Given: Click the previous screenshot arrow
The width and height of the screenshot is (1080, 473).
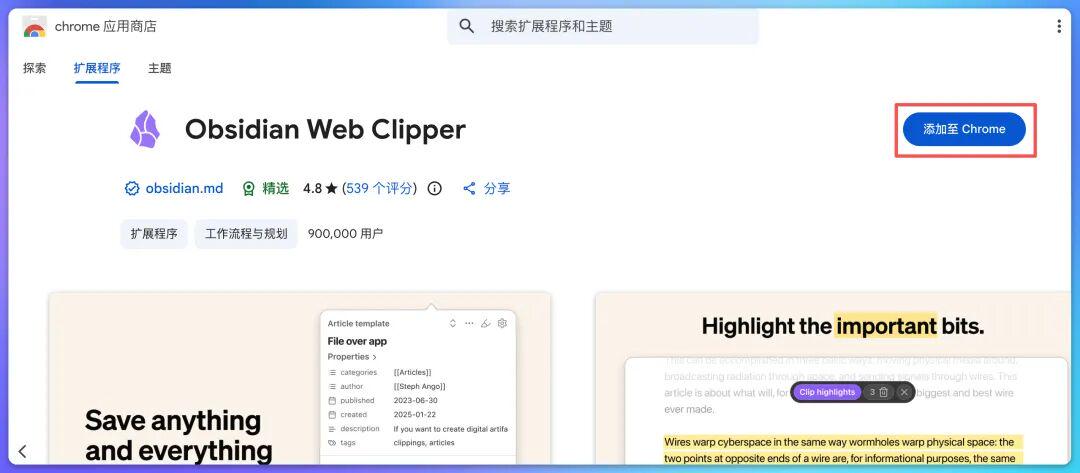Looking at the screenshot, I should [22, 452].
